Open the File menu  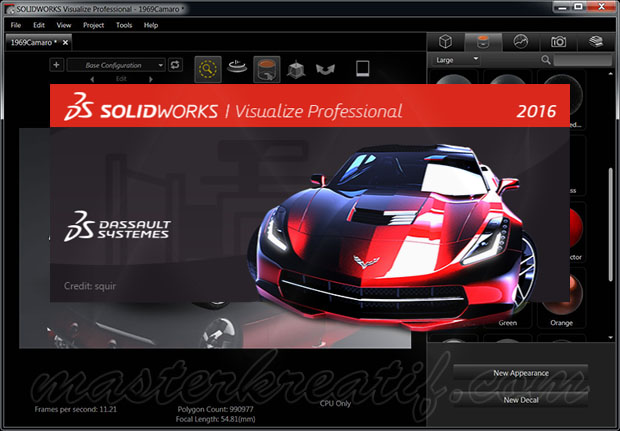16,25
